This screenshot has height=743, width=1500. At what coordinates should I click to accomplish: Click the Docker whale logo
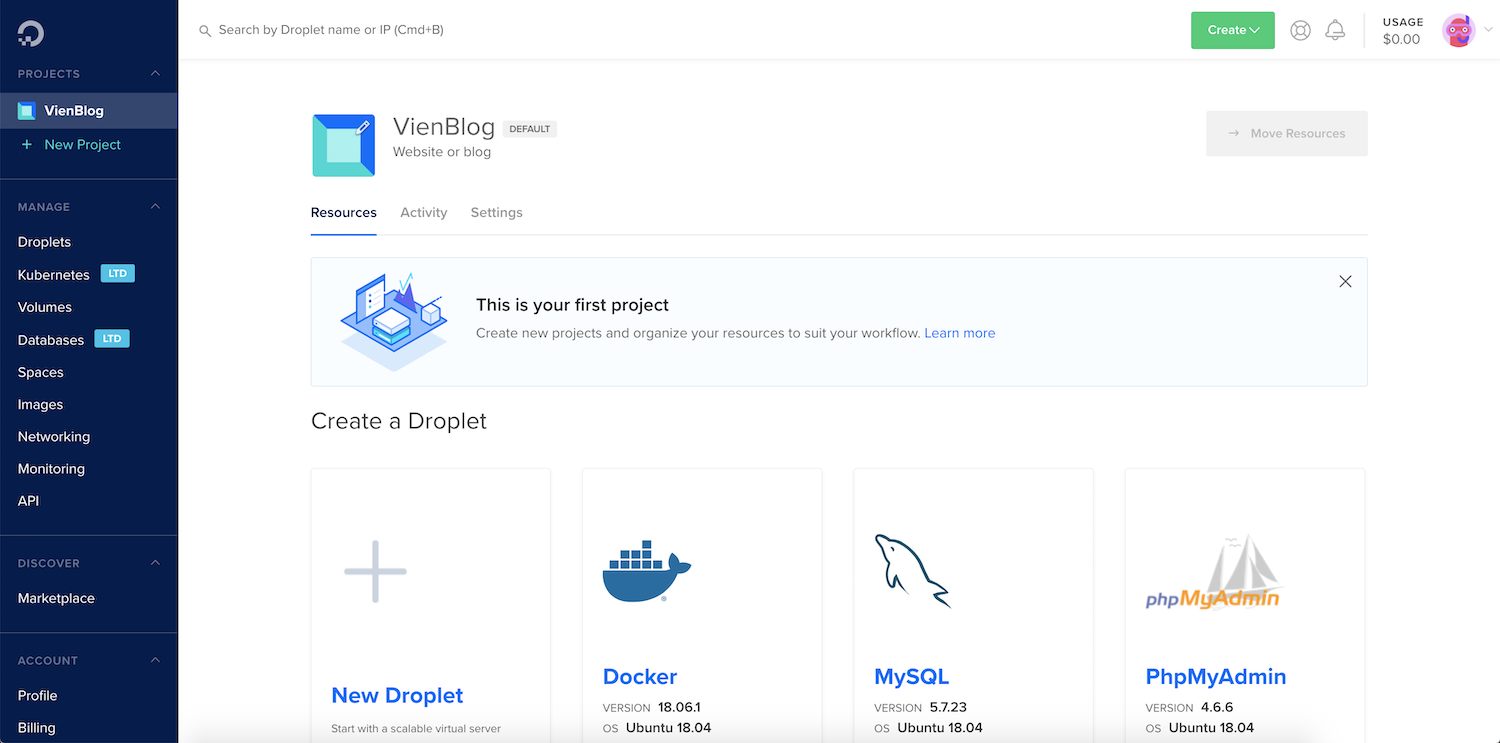point(646,572)
